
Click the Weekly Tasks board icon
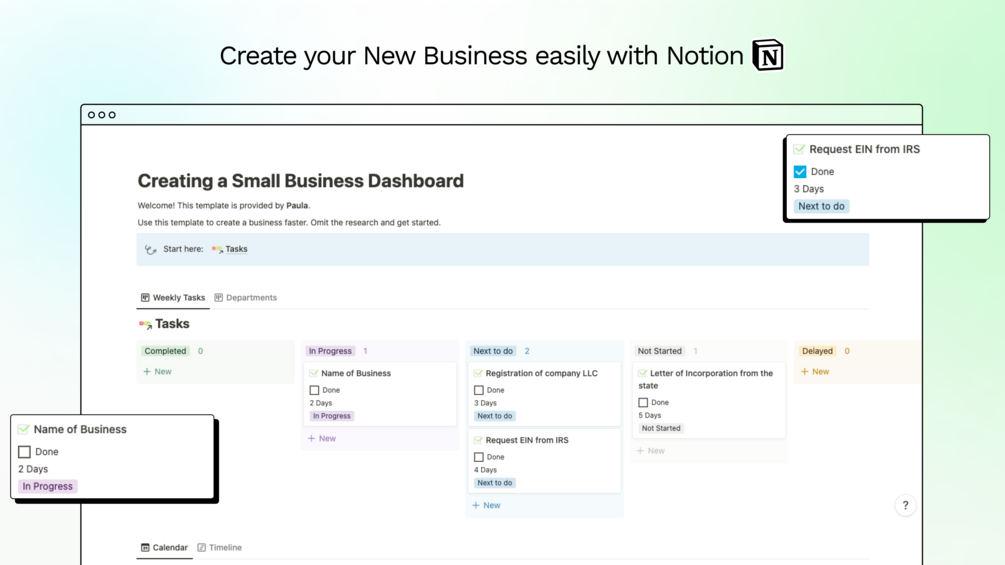(x=145, y=297)
